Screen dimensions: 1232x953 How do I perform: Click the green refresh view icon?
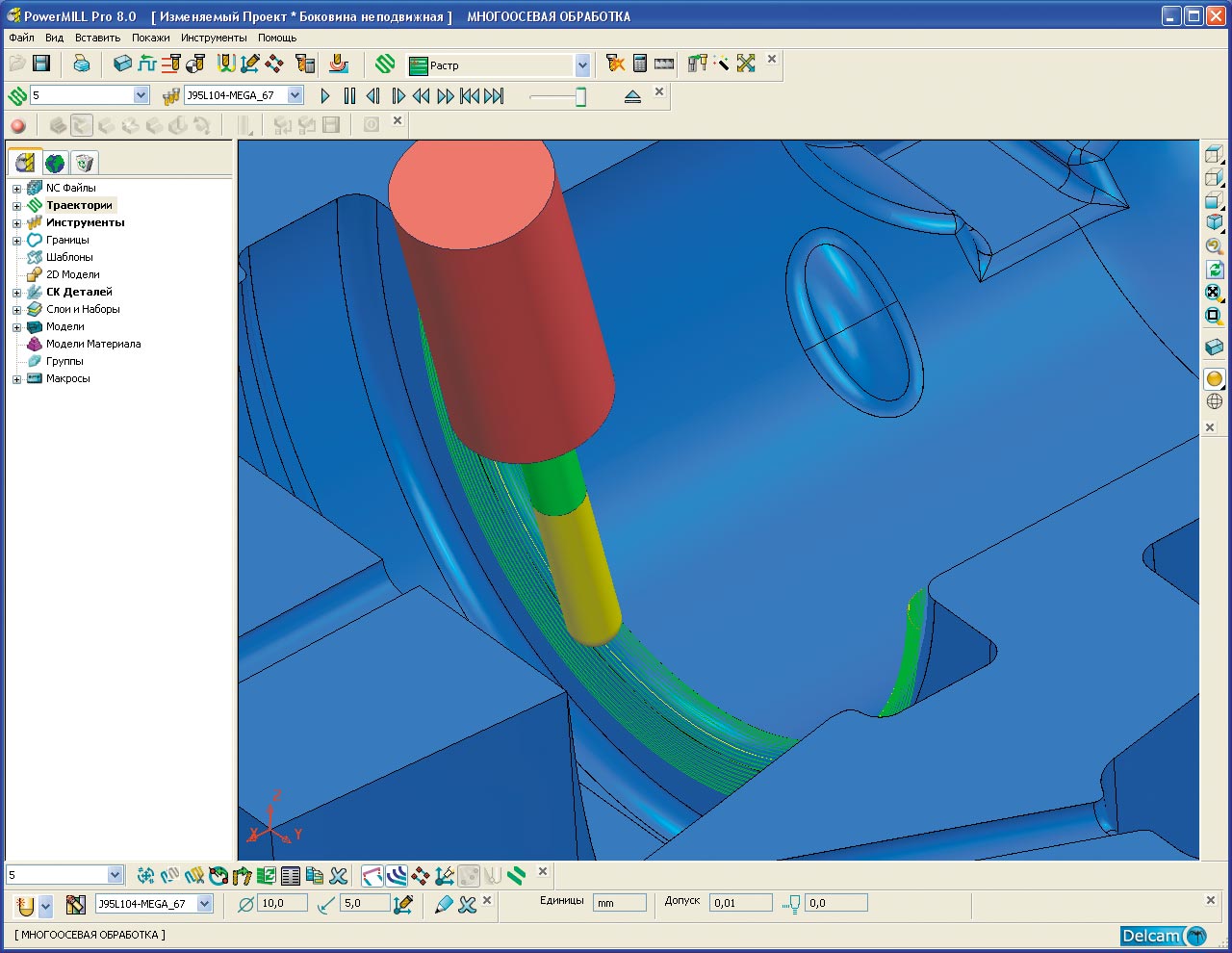point(1215,270)
